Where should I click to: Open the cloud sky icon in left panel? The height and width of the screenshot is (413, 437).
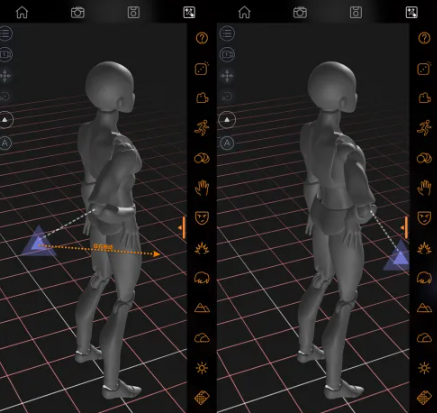click(x=202, y=338)
